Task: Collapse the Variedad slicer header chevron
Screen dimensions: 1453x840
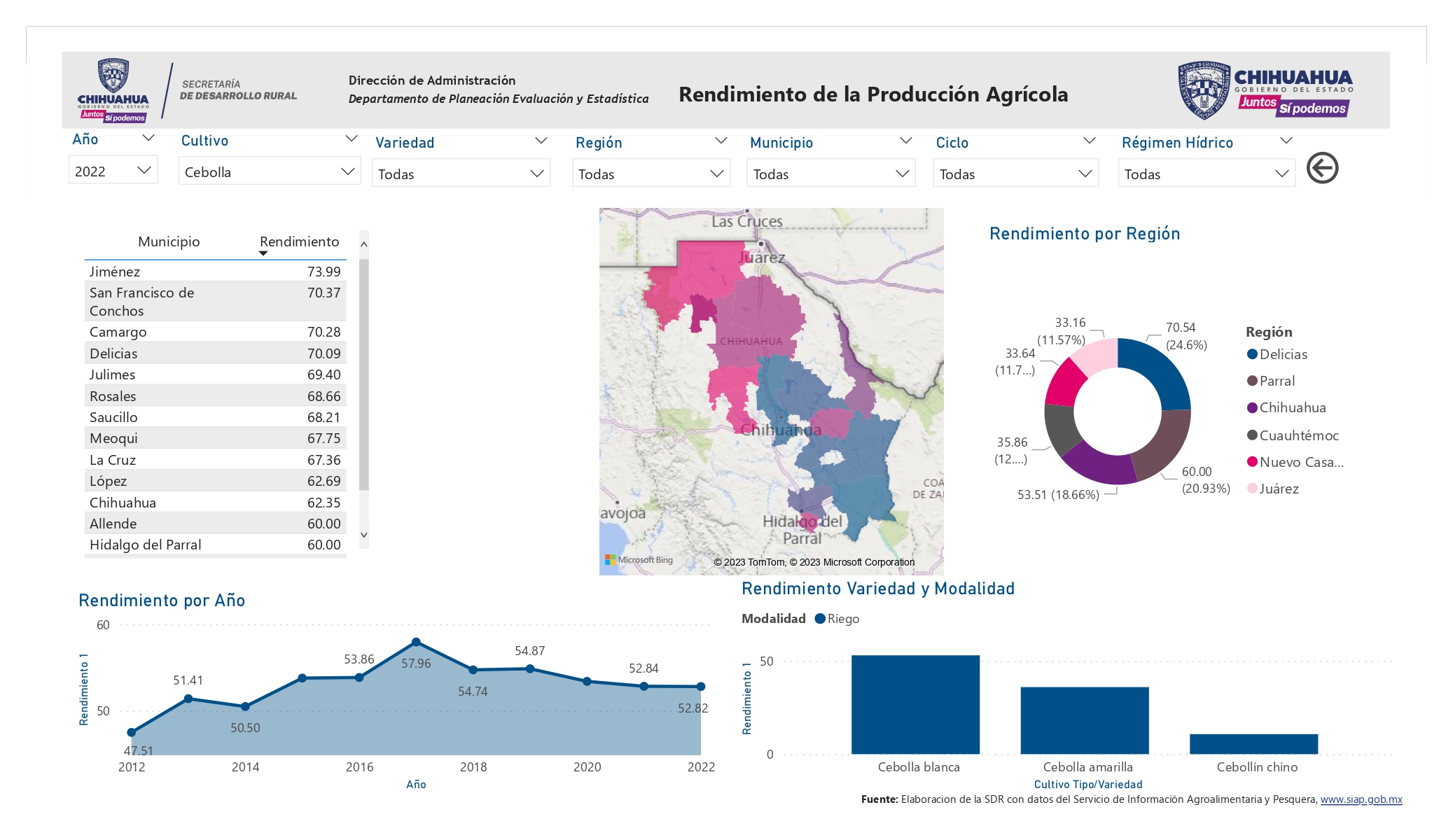Action: [541, 141]
